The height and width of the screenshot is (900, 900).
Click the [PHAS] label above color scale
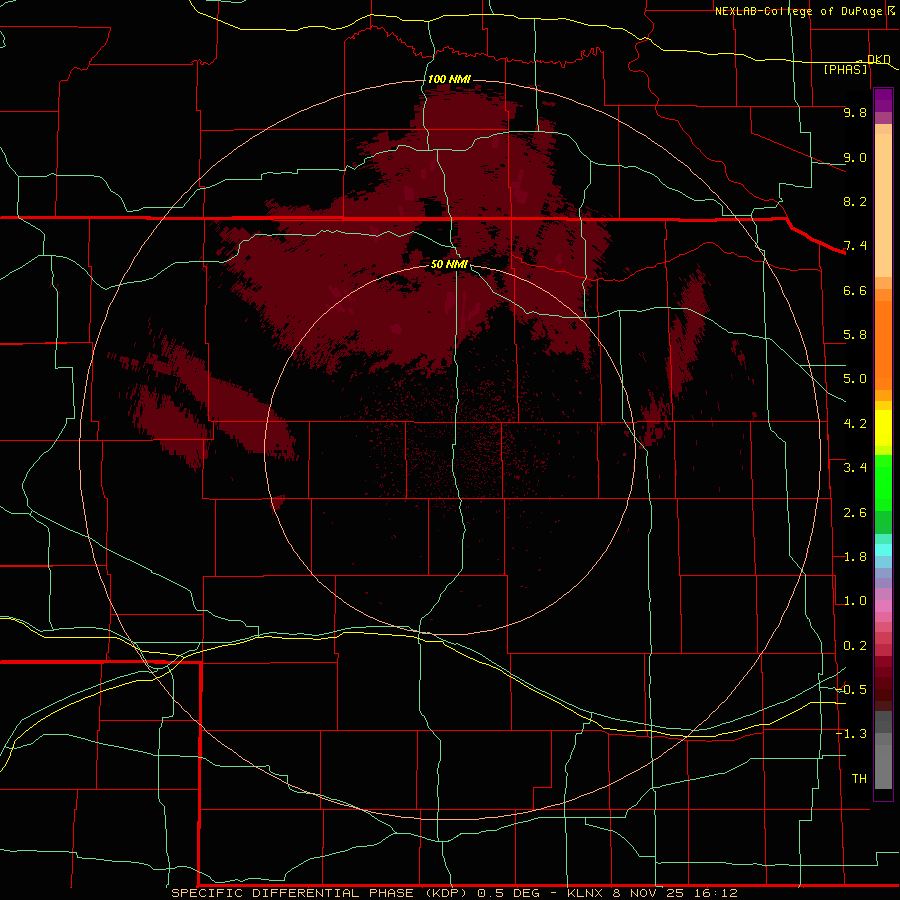pyautogui.click(x=846, y=69)
